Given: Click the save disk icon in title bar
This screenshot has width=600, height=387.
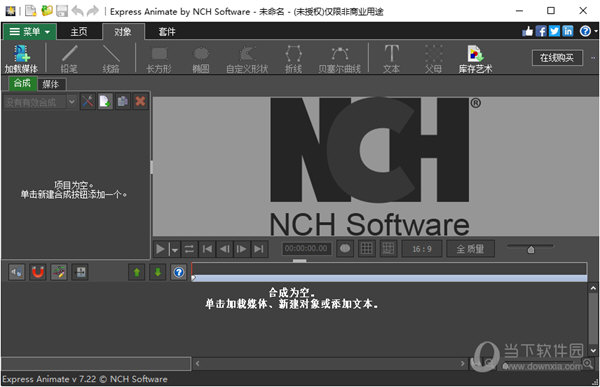Looking at the screenshot, I should (x=62, y=11).
